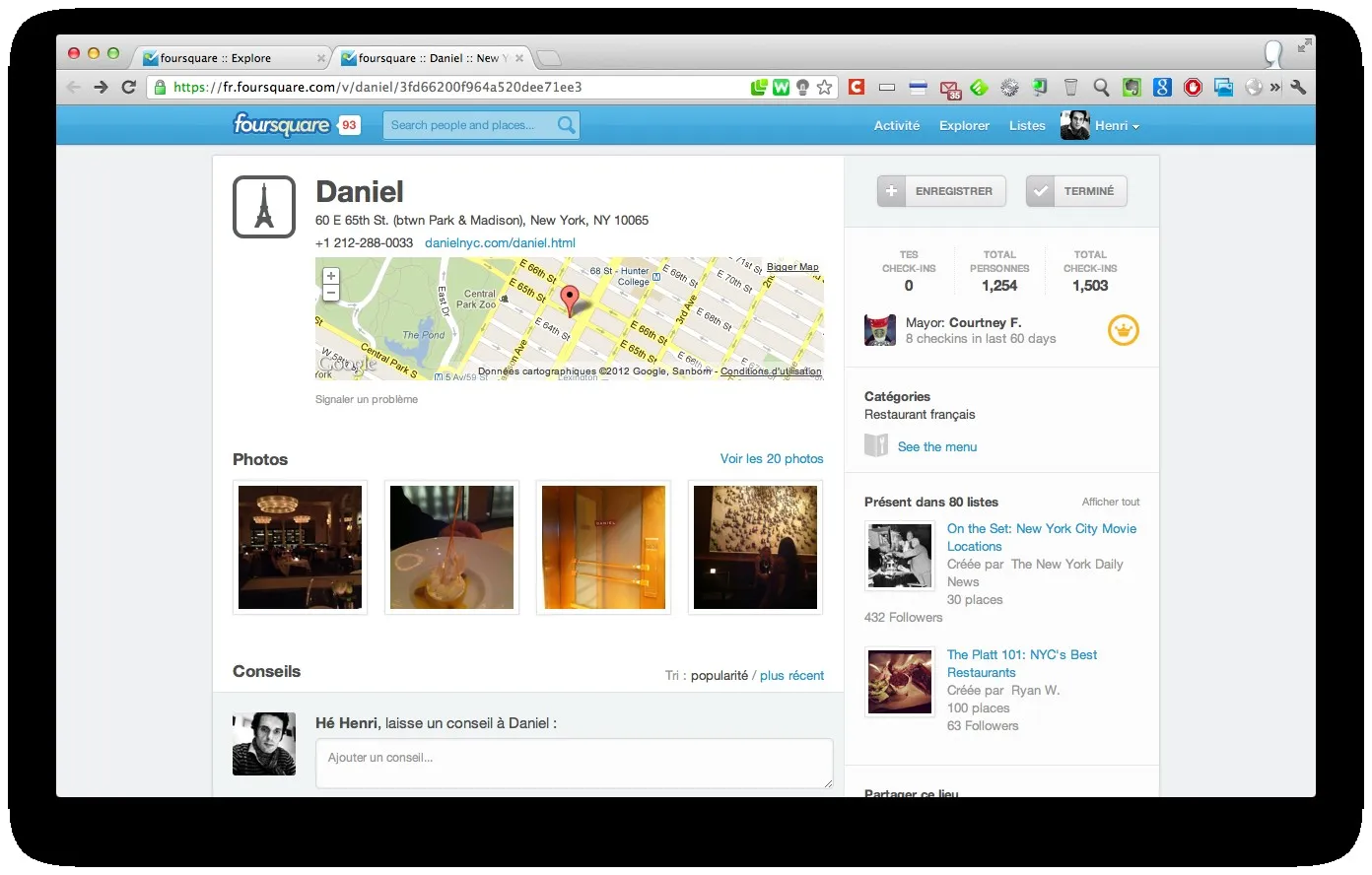Switch to the foursquare Explore tab
The image size is (1372, 875).
pos(233,58)
